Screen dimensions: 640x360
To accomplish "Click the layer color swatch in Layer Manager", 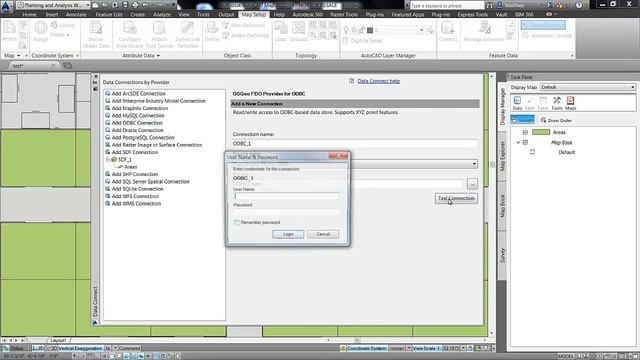I will 370,30.
